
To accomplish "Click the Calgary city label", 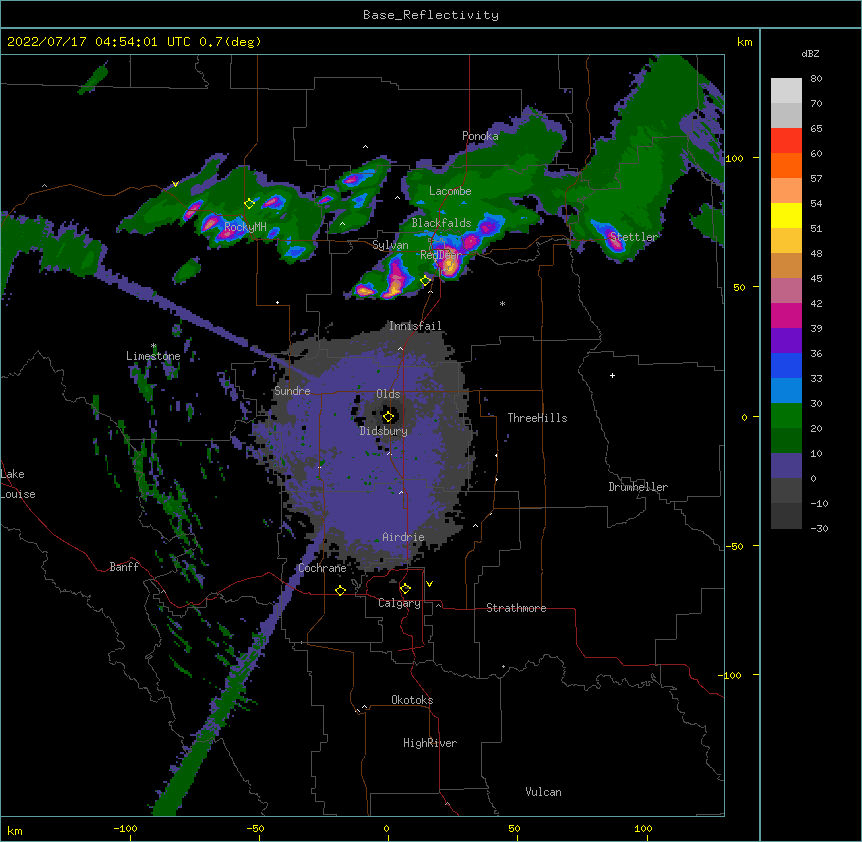I will coord(399,603).
